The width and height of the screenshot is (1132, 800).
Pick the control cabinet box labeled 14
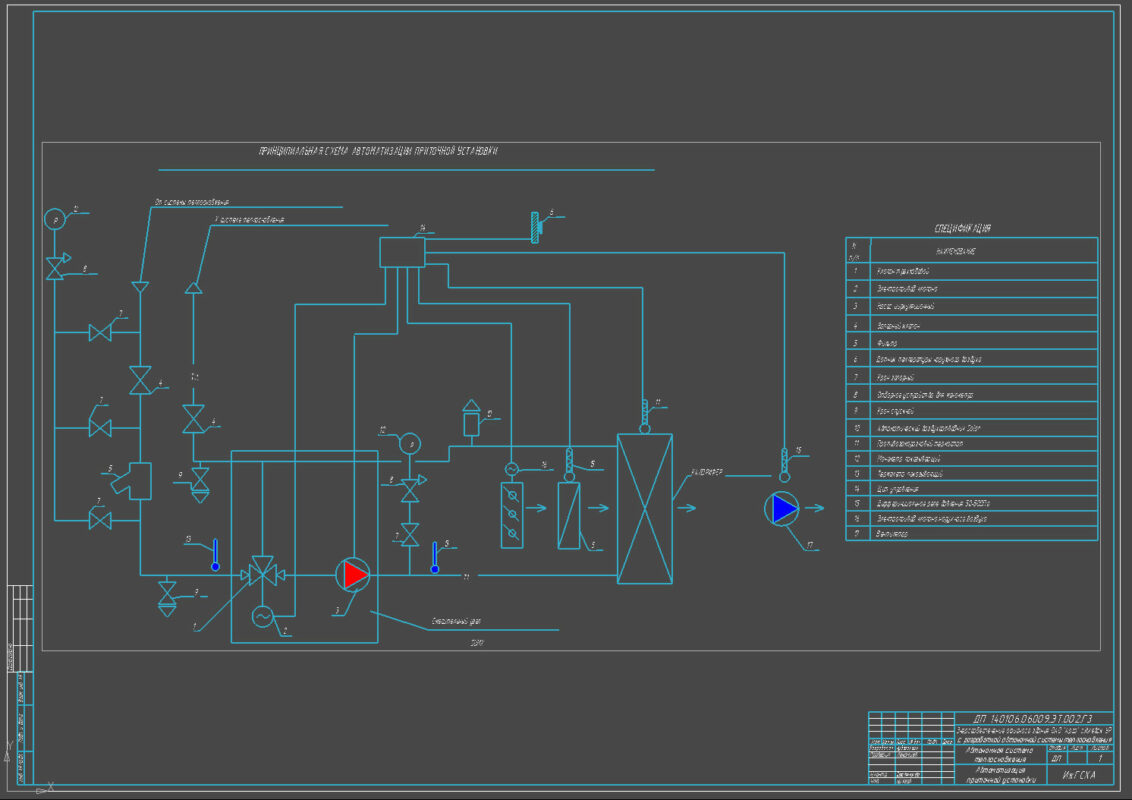[x=402, y=253]
